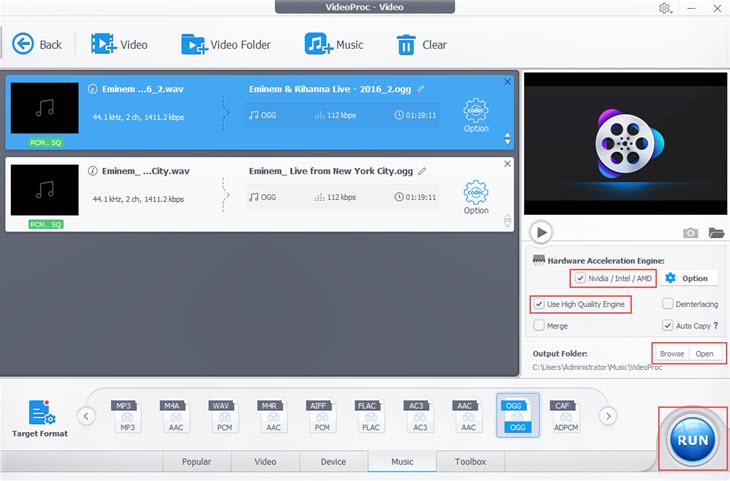
Task: Open Auto Copy help question mark
Action: [x=716, y=325]
